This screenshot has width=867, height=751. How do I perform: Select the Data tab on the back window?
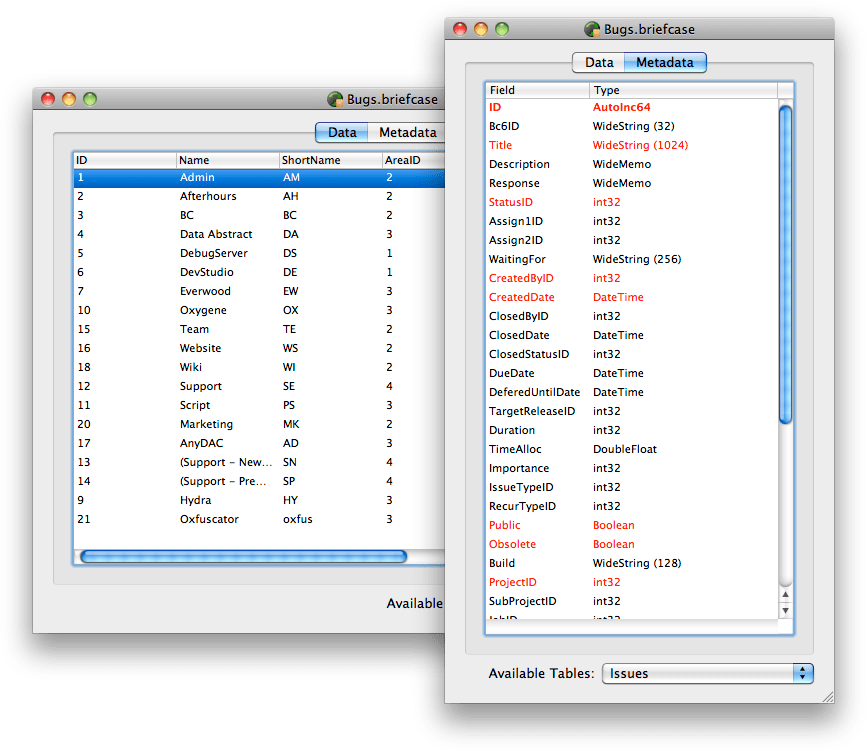(341, 132)
